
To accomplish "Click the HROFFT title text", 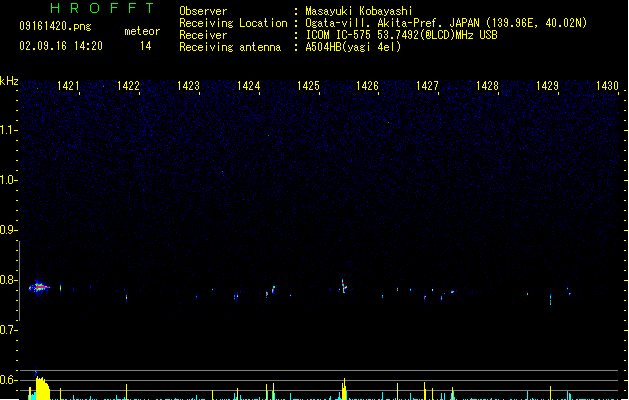I will click(x=102, y=8).
